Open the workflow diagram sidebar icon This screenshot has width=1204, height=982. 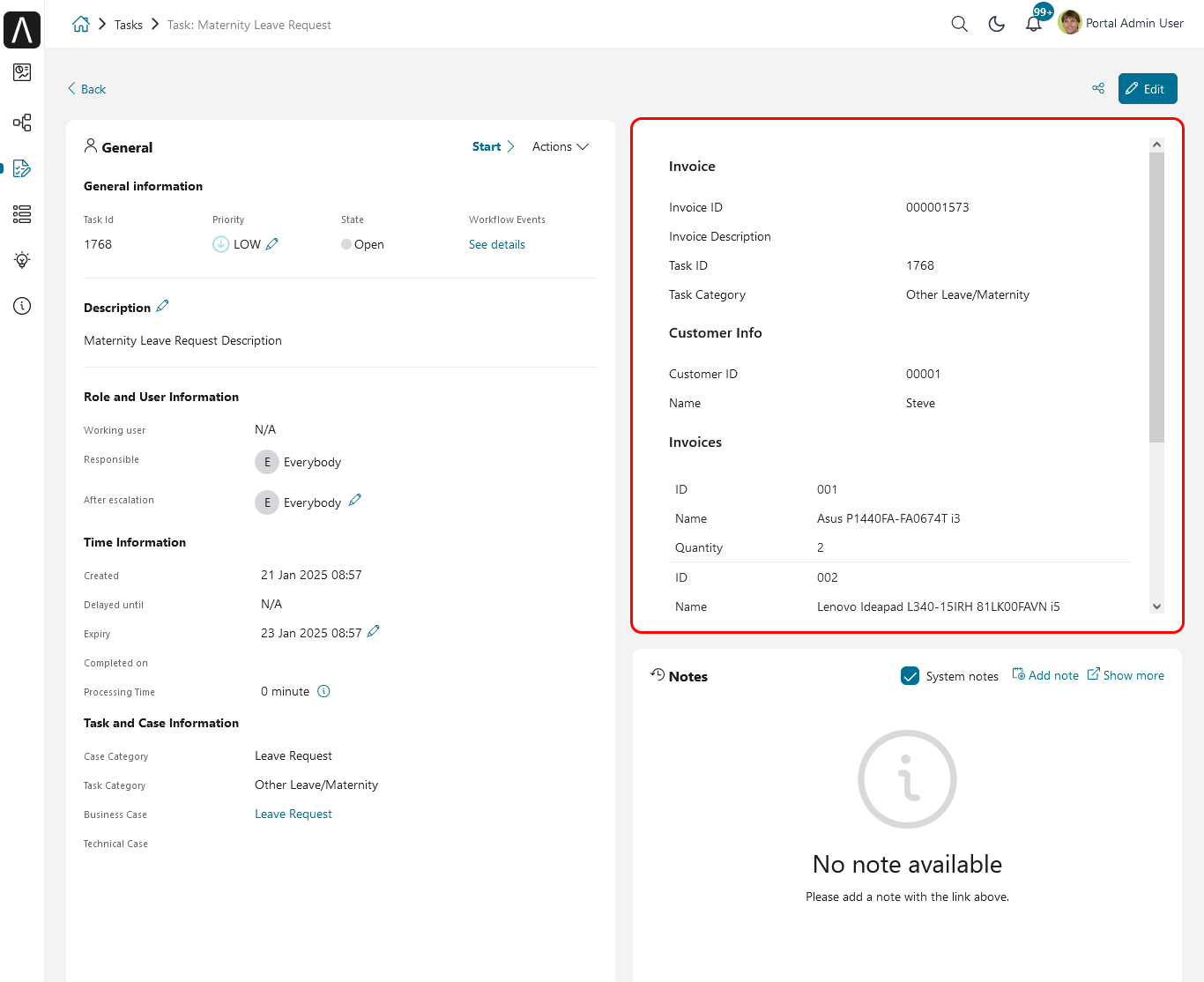coord(22,123)
